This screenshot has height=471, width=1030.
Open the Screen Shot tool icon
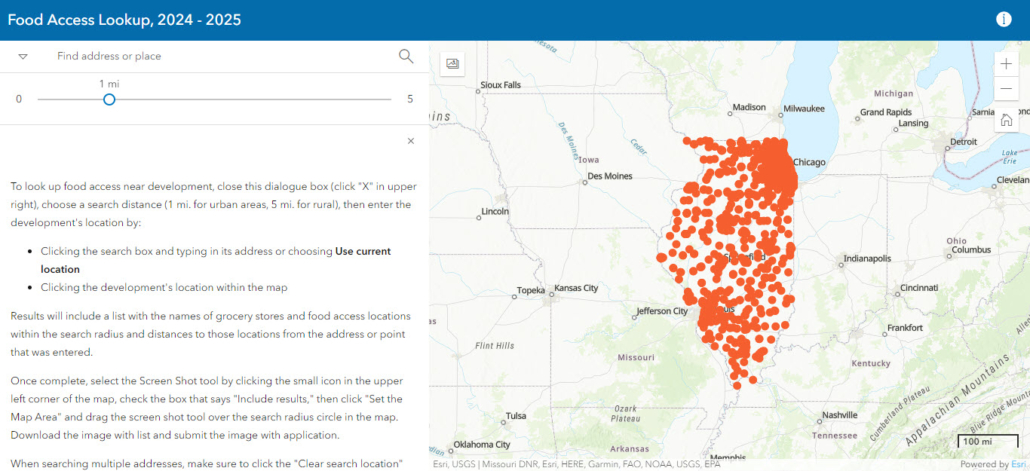(x=453, y=64)
